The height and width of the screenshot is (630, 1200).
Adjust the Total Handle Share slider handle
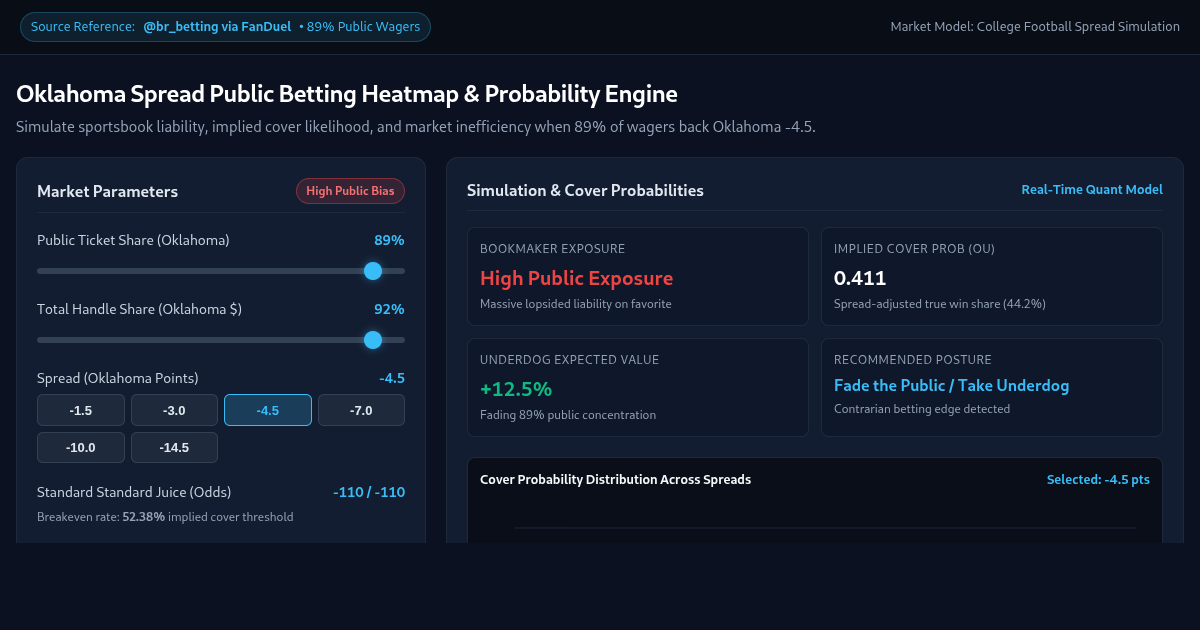(373, 340)
